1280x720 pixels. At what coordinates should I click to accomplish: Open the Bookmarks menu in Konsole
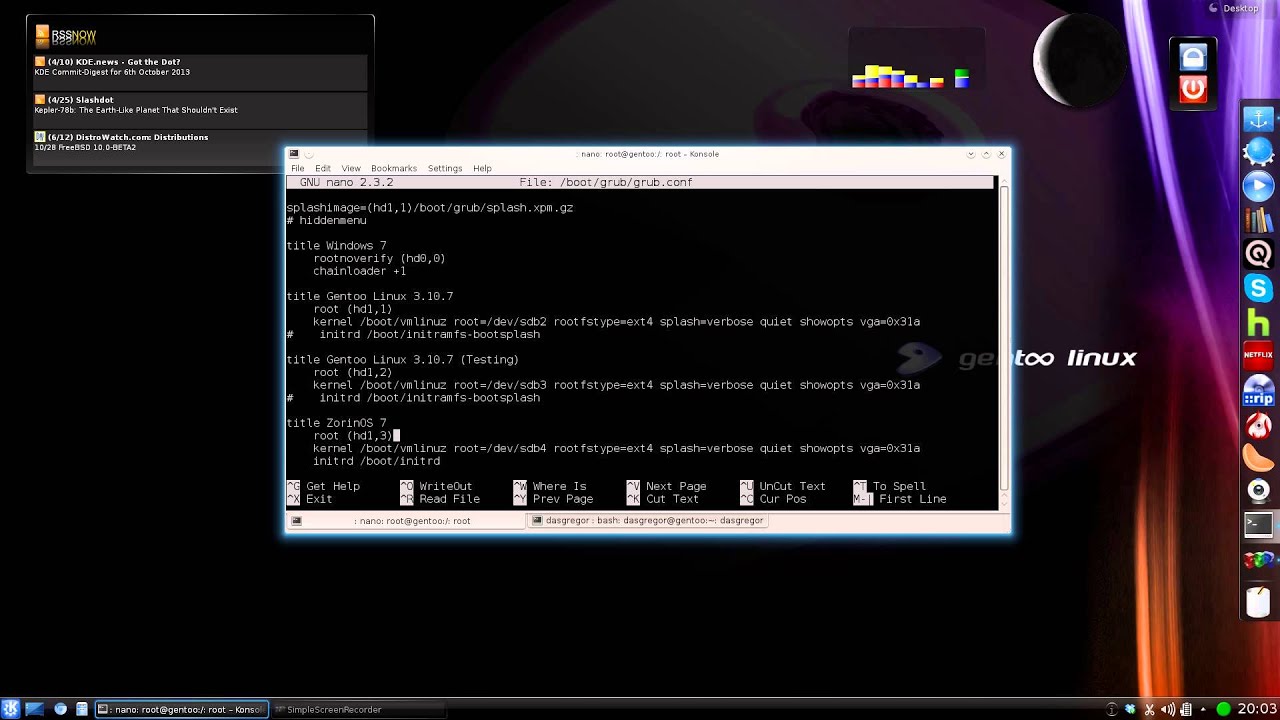tap(394, 168)
